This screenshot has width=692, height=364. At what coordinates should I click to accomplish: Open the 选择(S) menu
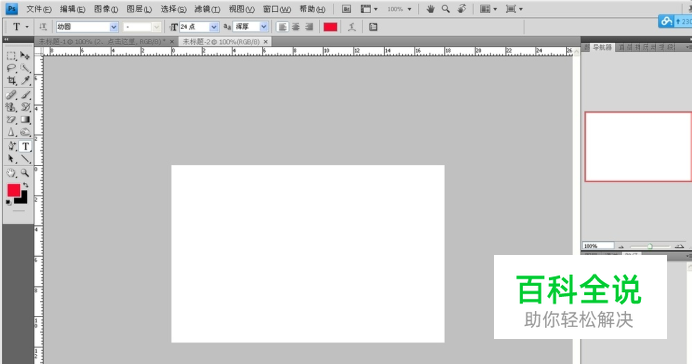(x=173, y=9)
